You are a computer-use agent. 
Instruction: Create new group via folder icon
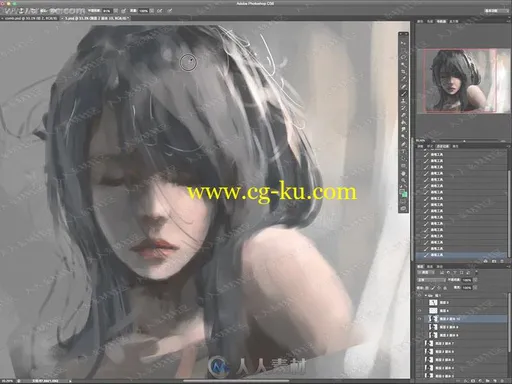pos(488,381)
